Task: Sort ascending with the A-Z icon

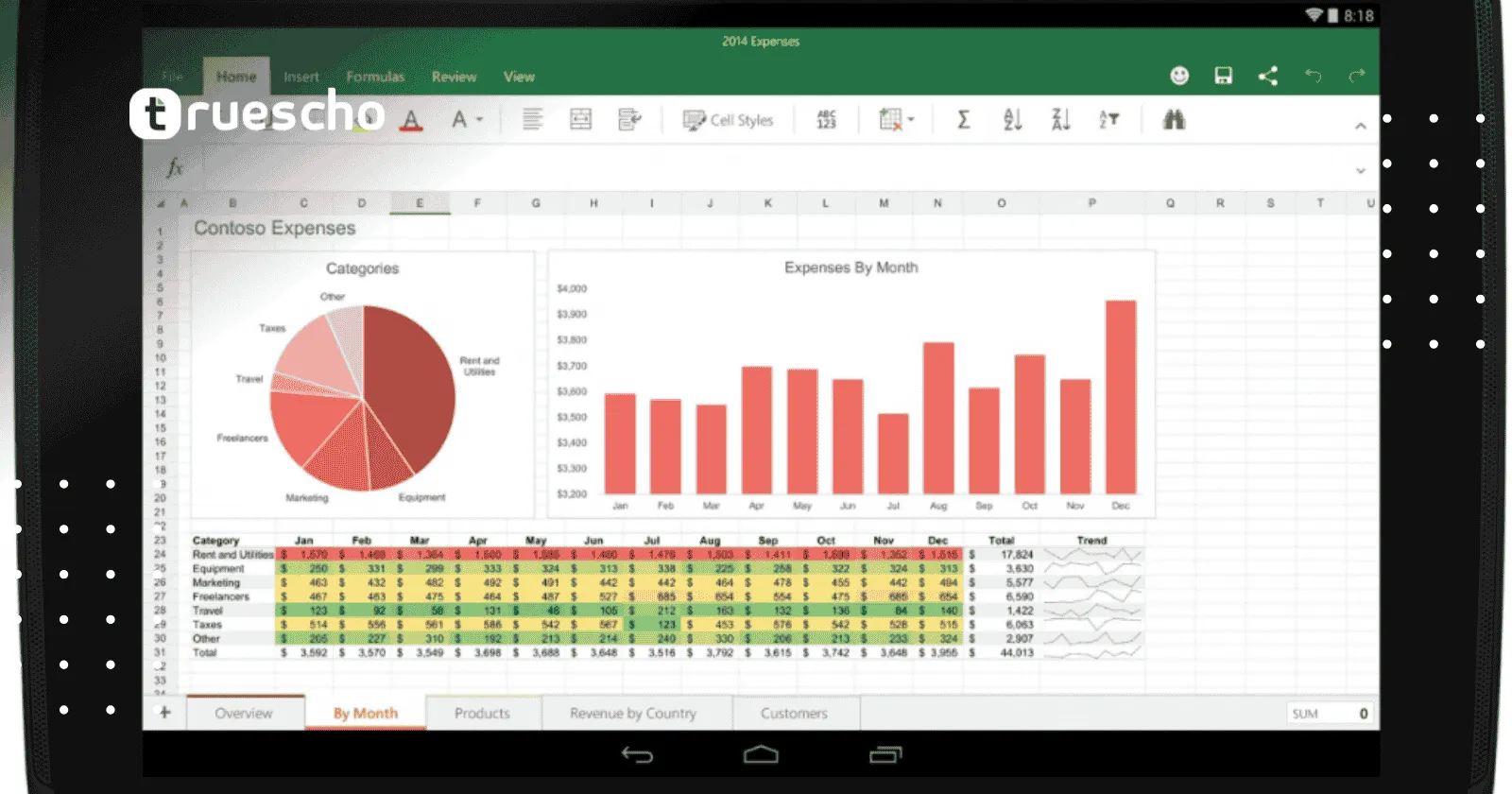Action: click(x=1012, y=120)
